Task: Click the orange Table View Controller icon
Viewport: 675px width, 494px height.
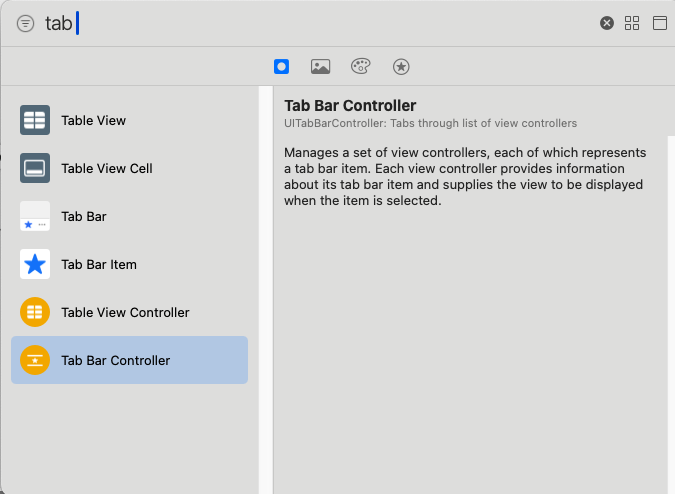Action: point(35,312)
